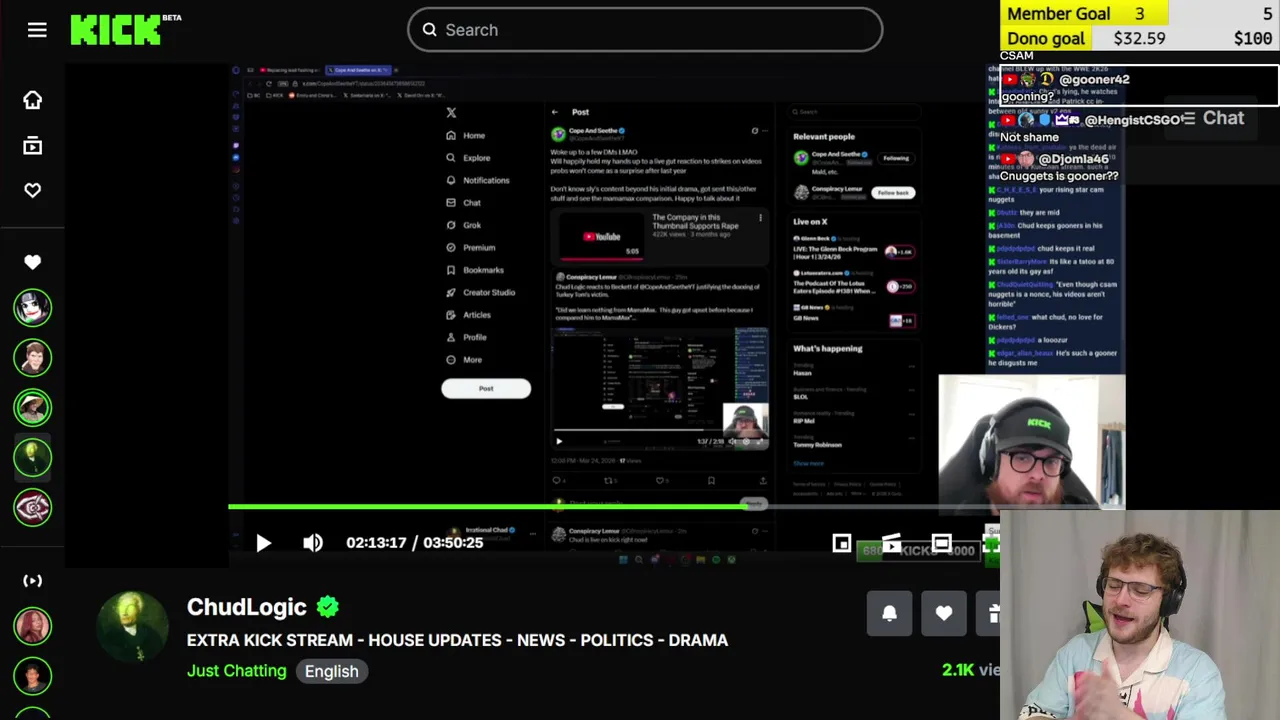Click the search magnifier icon
The image size is (1280, 720).
pos(430,30)
